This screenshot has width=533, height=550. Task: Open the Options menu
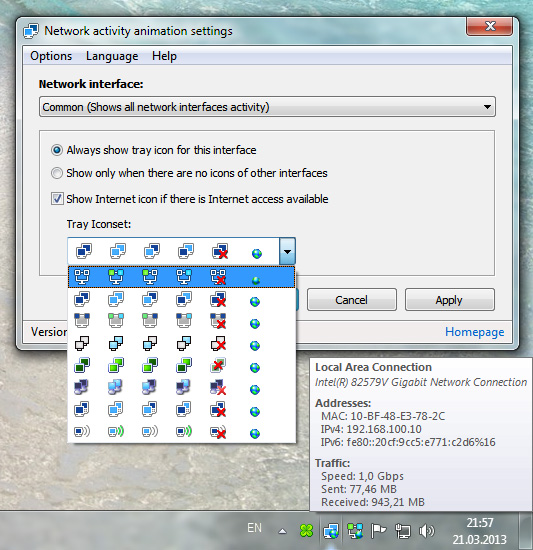coord(51,56)
